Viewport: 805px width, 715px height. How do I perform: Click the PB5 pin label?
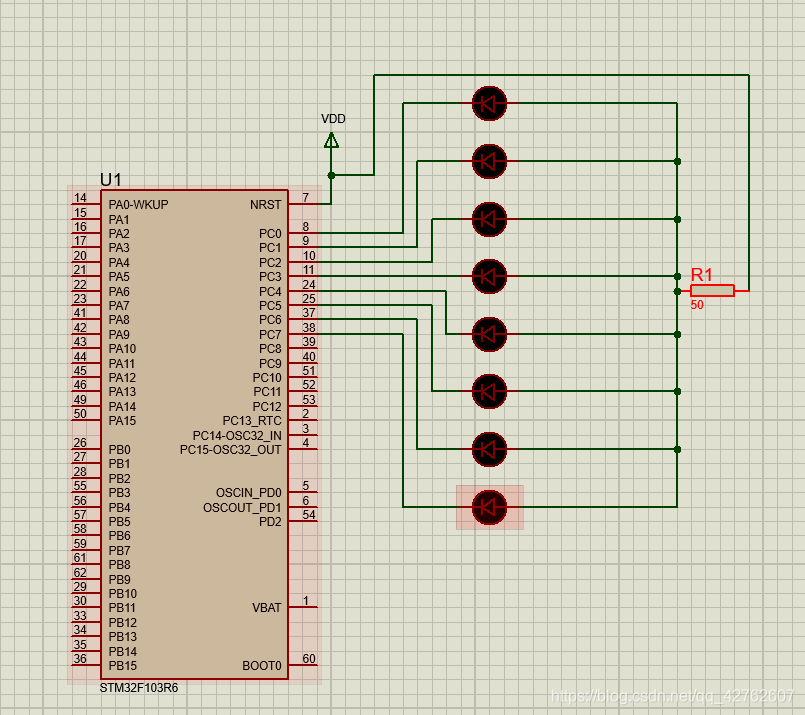point(119,522)
